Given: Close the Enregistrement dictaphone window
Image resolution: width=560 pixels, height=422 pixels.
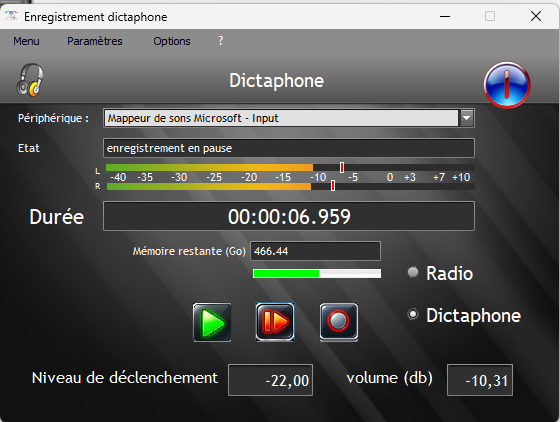Looking at the screenshot, I should [536, 16].
